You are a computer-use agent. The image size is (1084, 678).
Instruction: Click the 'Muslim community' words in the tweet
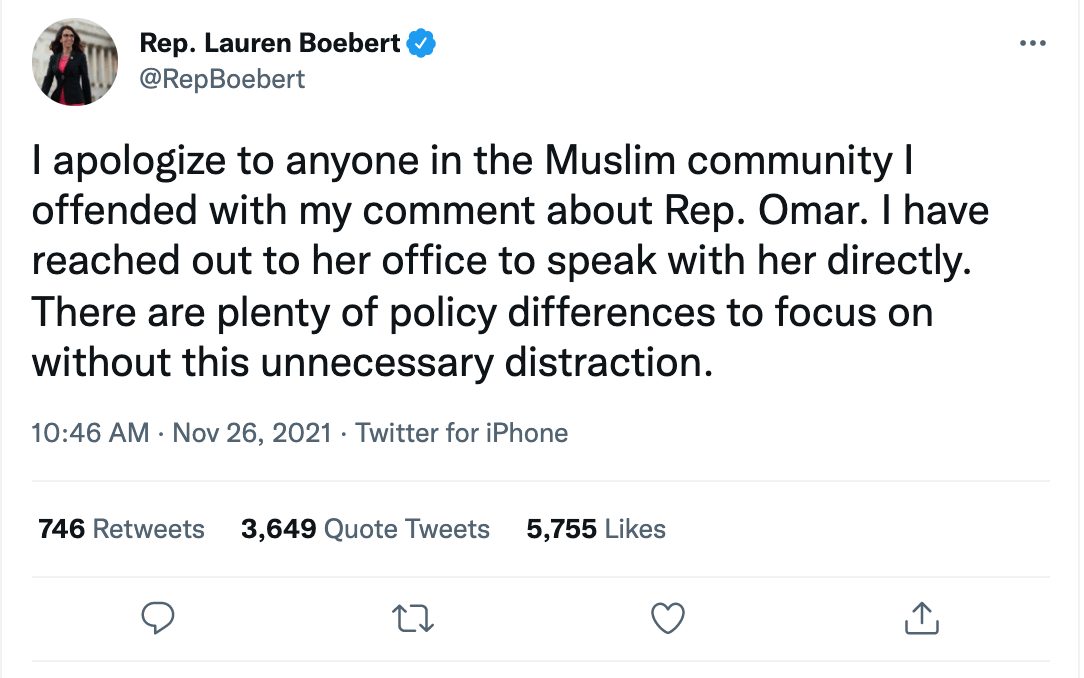pyautogui.click(x=719, y=162)
